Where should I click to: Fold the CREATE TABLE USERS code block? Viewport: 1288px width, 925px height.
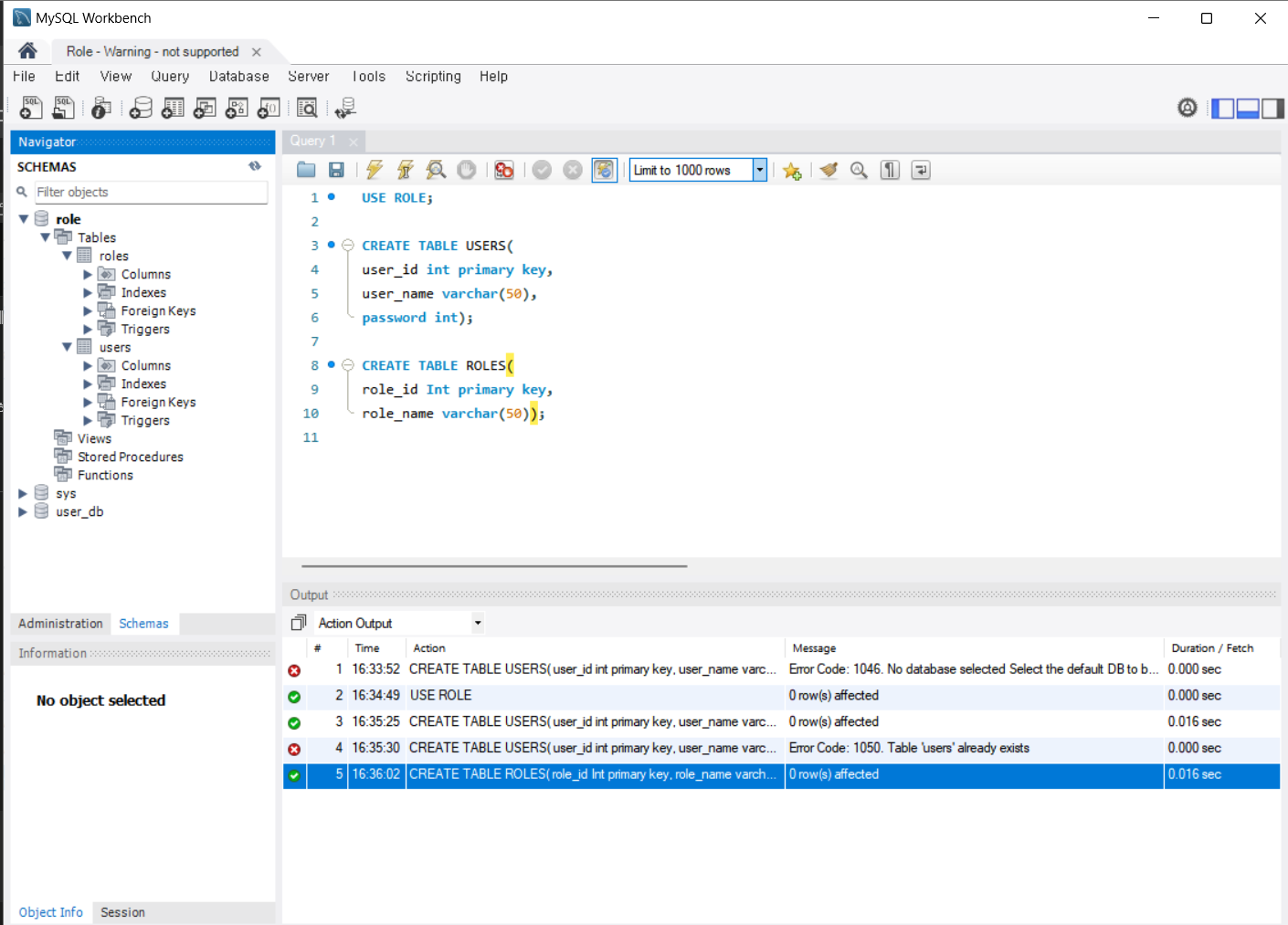click(x=348, y=246)
